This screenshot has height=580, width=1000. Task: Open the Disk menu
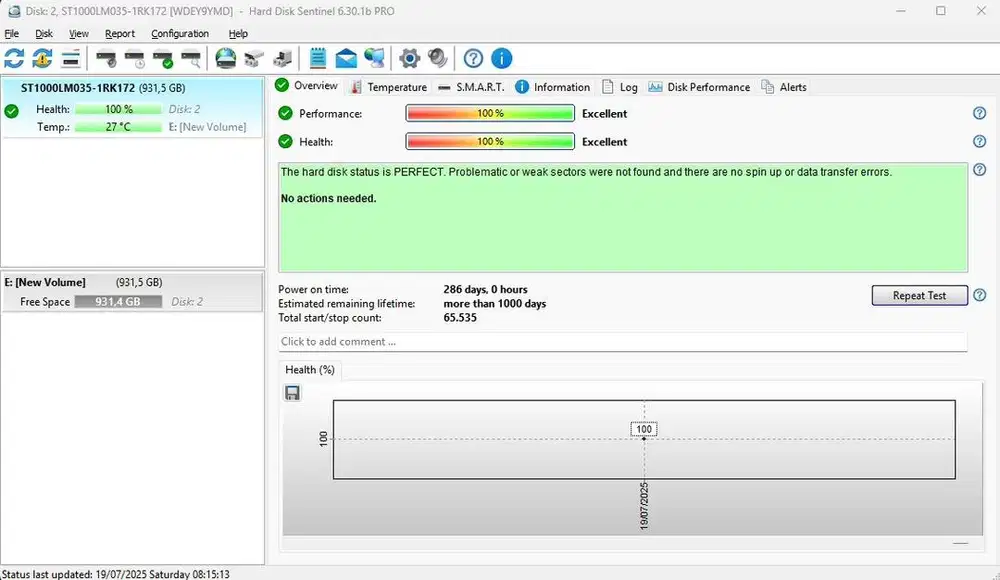[44, 33]
